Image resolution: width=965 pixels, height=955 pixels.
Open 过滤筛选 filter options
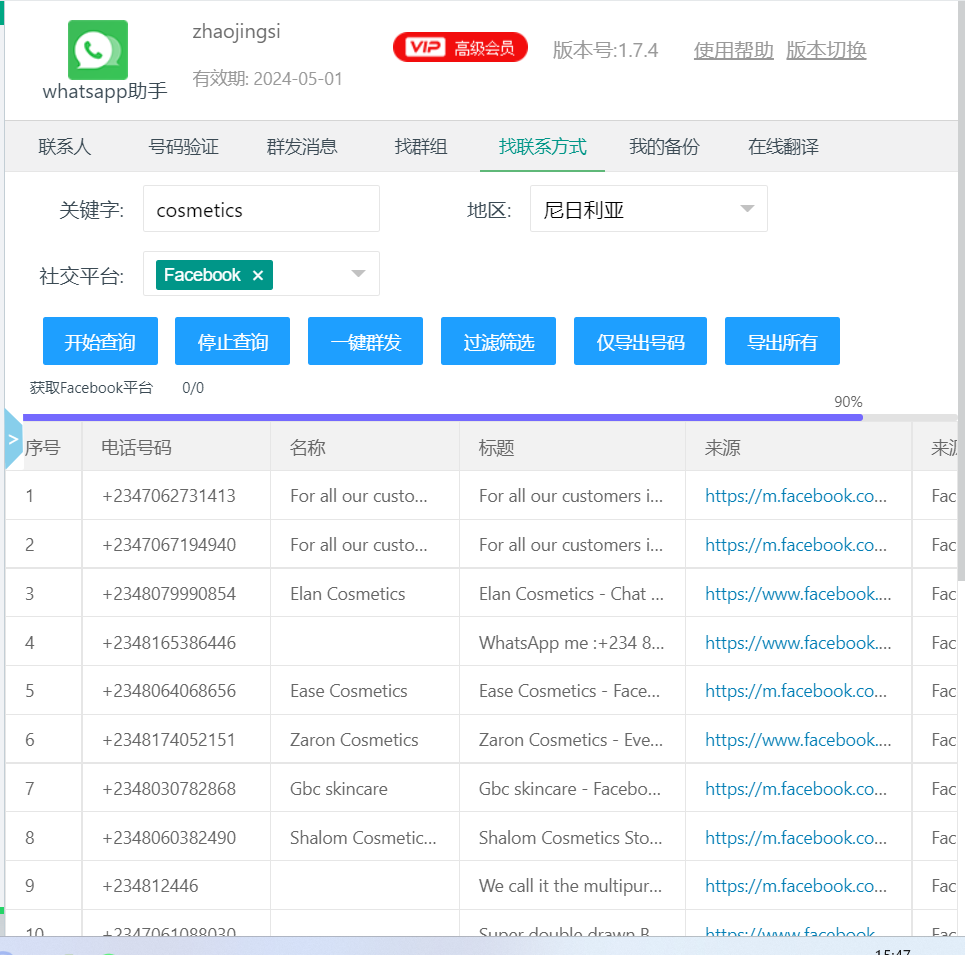click(498, 342)
